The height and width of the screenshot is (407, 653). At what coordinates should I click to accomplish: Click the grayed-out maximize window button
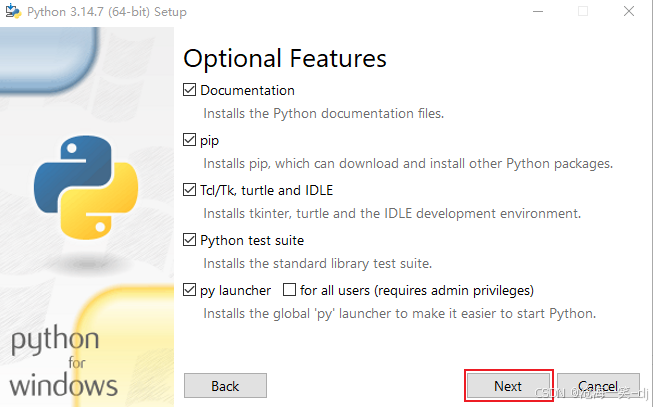[x=583, y=11]
